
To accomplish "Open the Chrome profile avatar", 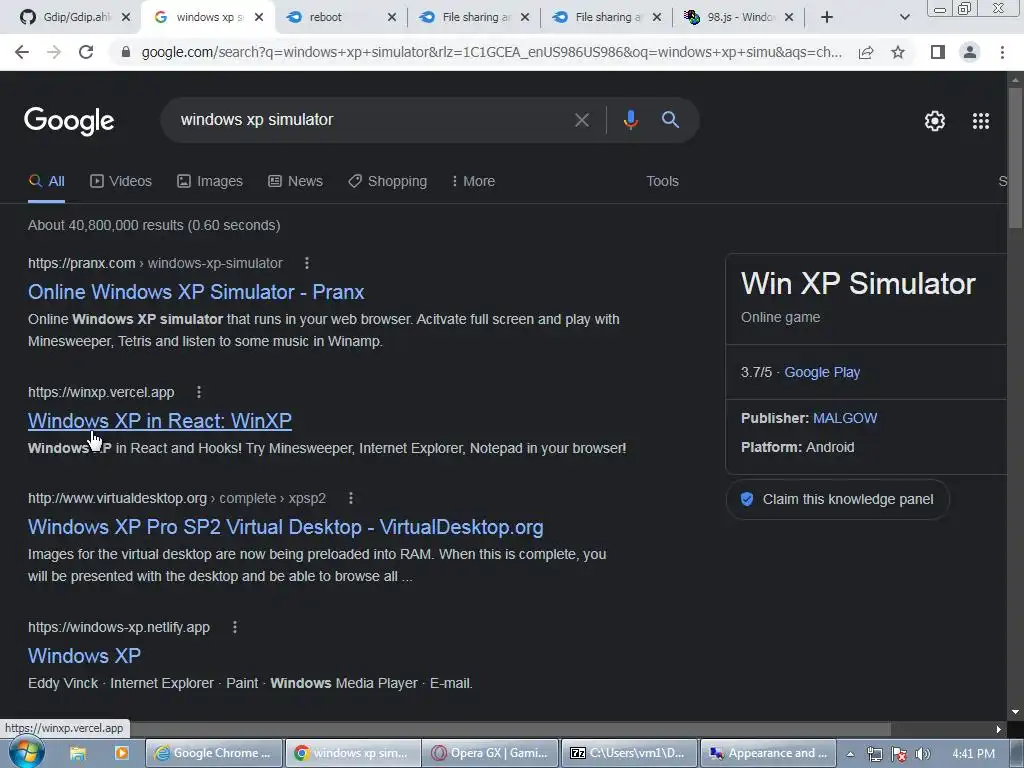I will 970,52.
